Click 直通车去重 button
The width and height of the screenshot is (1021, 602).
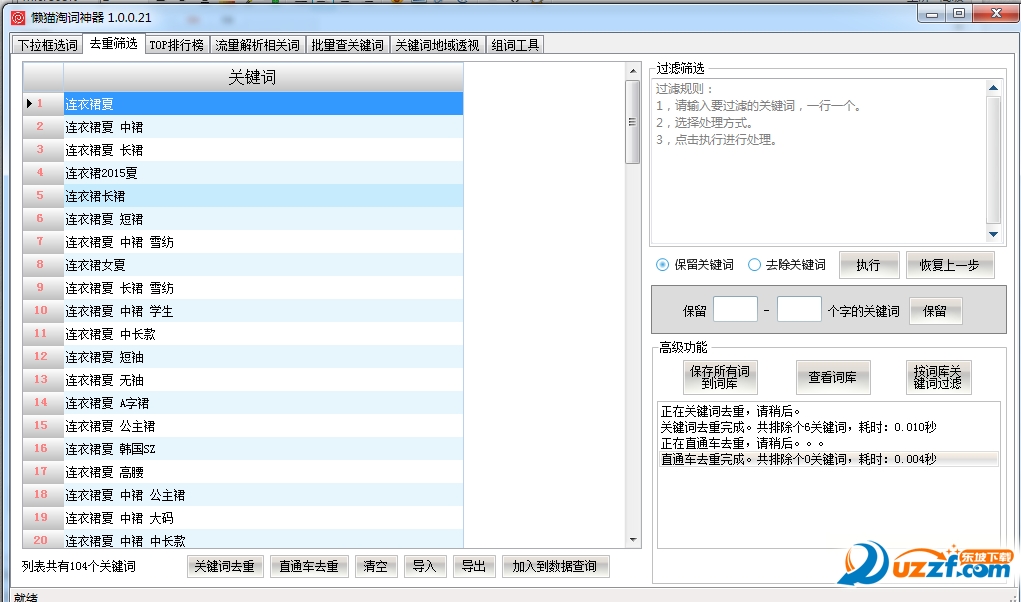point(309,566)
